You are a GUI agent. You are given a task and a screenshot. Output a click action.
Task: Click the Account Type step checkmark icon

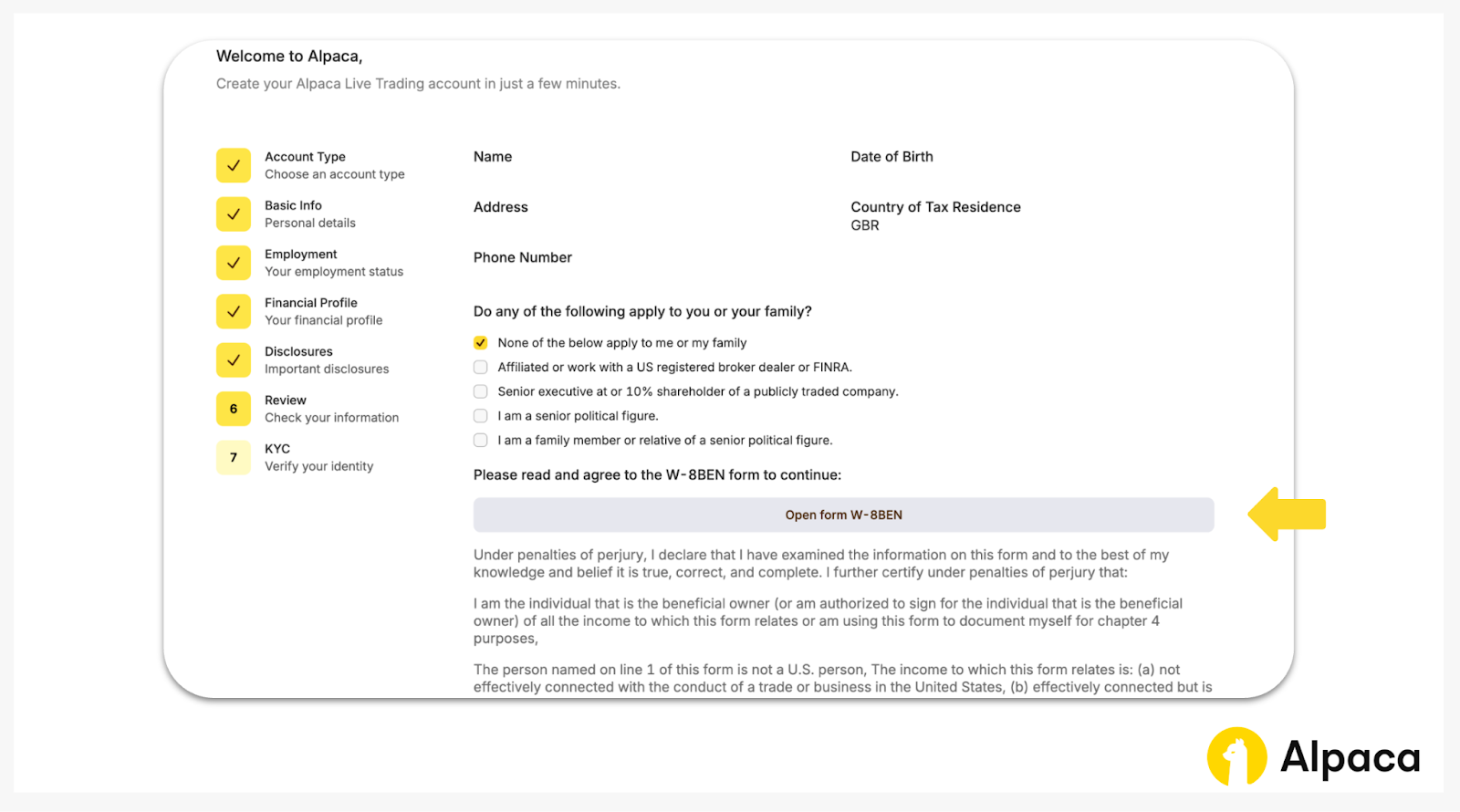click(234, 166)
